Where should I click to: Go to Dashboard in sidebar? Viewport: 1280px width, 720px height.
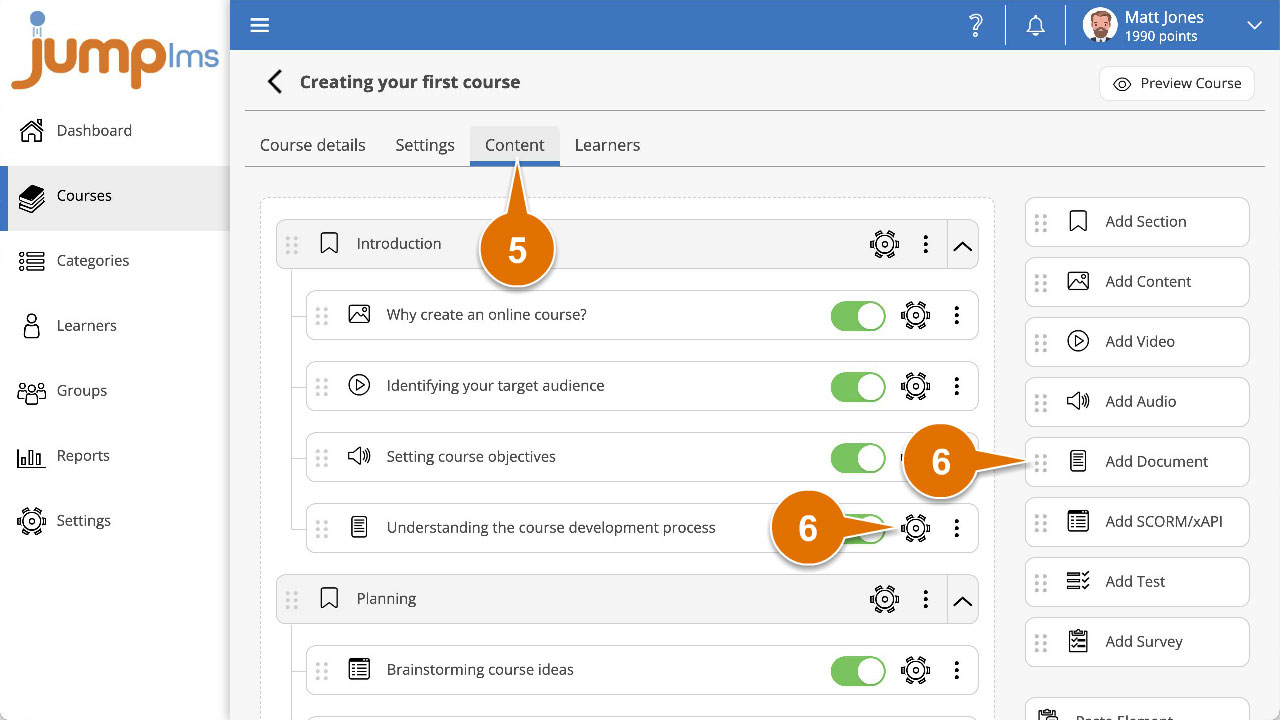[115, 131]
